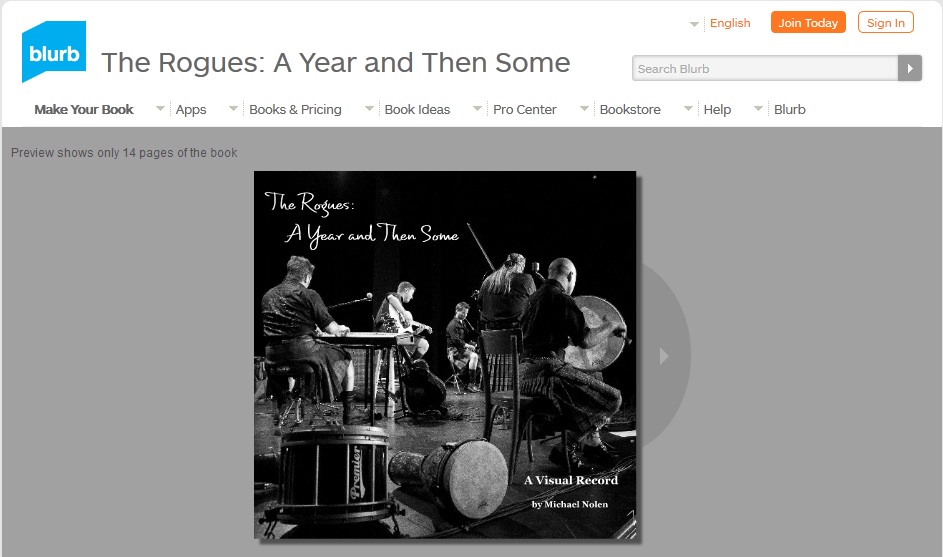The width and height of the screenshot is (943, 557).
Task: Expand the language selector arrow beside English
Action: 694,24
